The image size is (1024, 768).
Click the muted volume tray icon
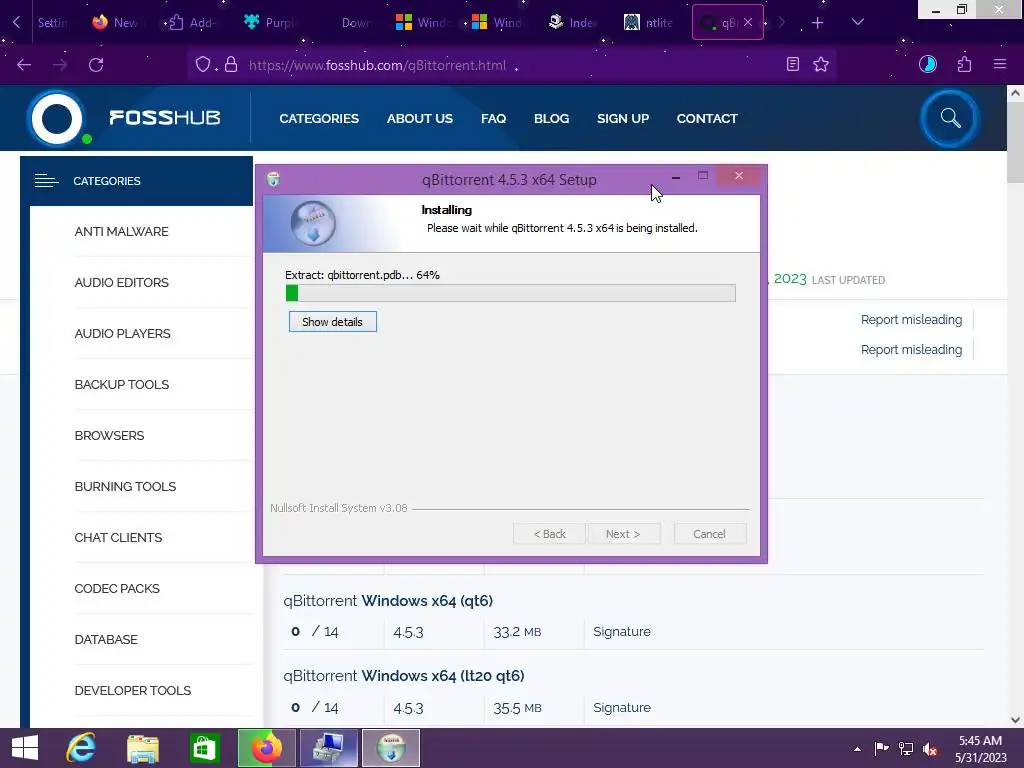(930, 749)
